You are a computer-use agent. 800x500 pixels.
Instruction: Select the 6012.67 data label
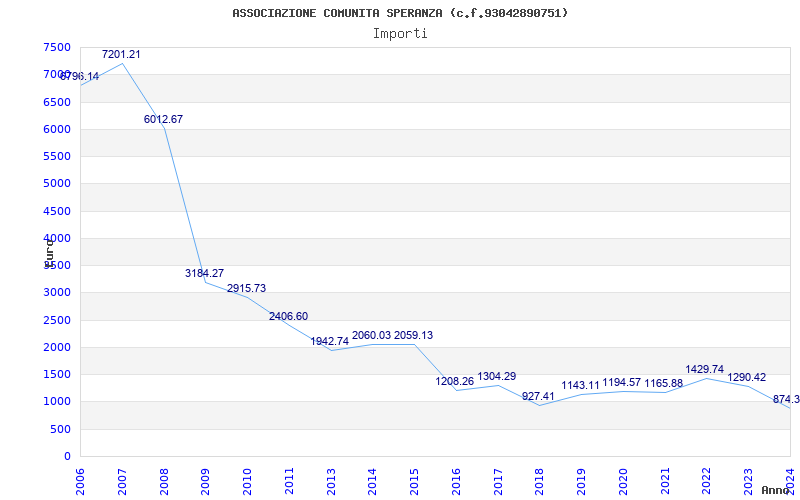163,119
